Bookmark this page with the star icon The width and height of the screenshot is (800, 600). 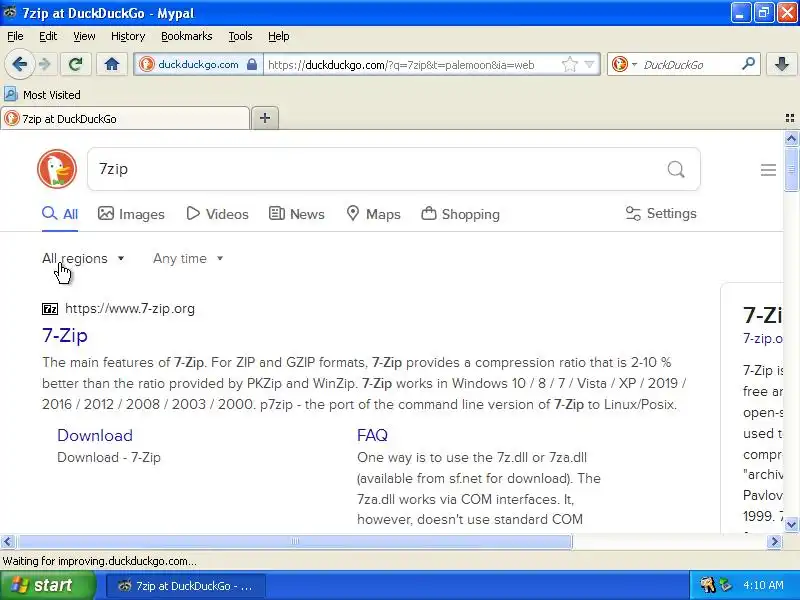(569, 64)
